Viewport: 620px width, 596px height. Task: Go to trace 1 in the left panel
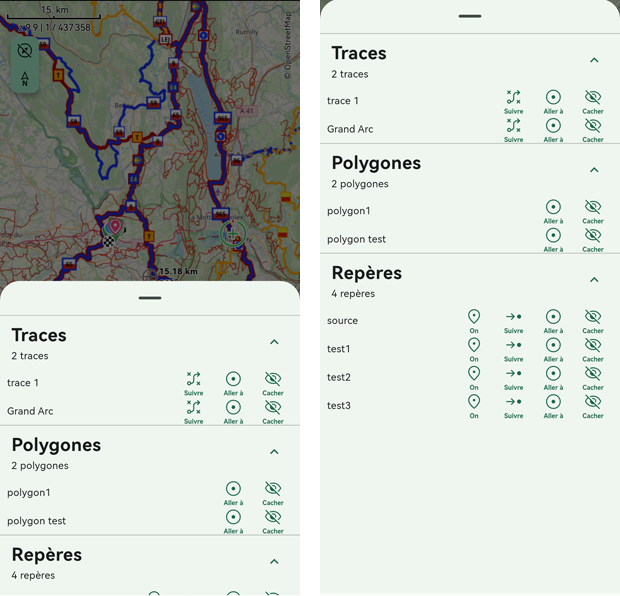233,383
